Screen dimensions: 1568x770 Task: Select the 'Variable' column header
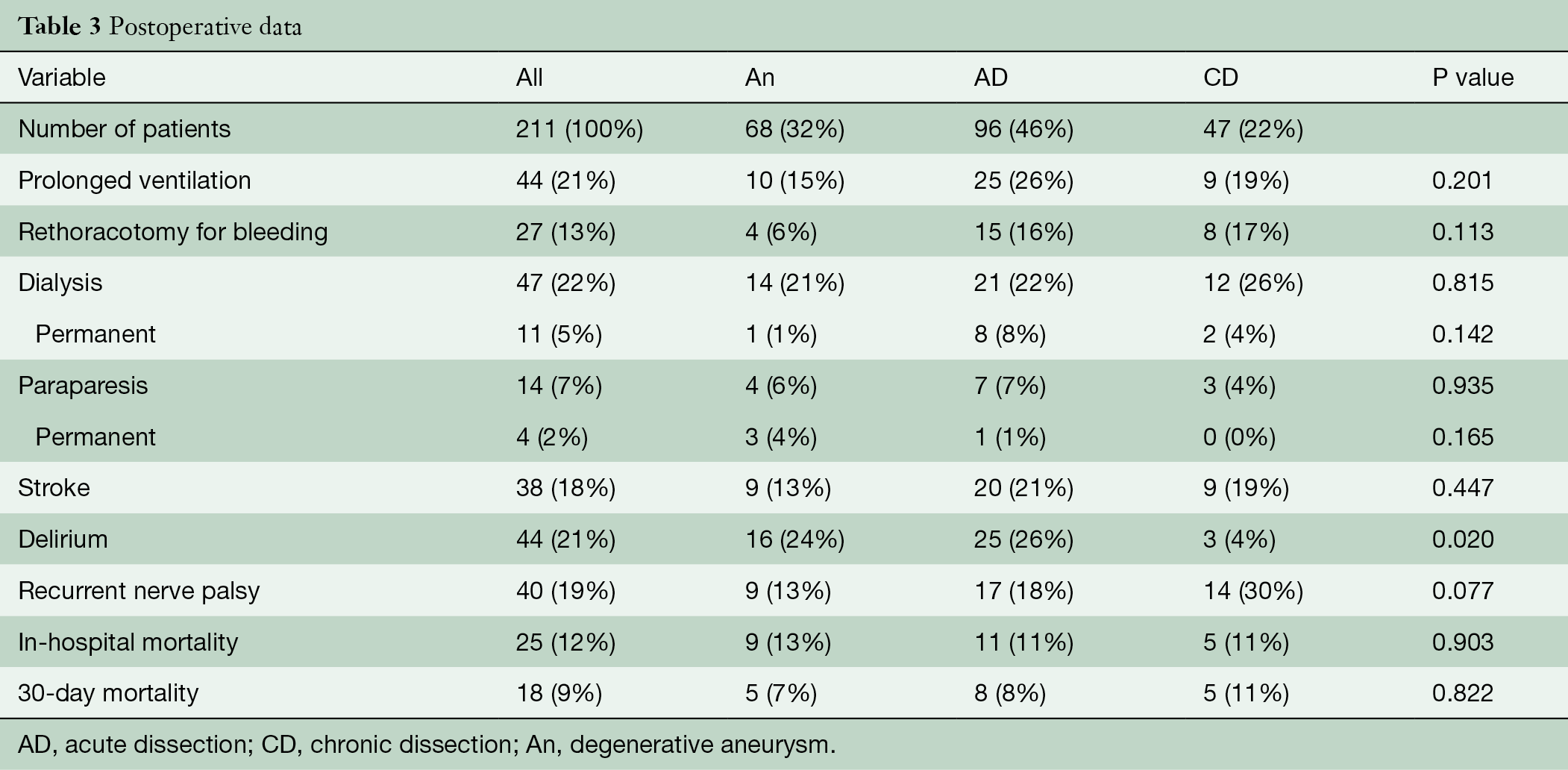click(62, 78)
